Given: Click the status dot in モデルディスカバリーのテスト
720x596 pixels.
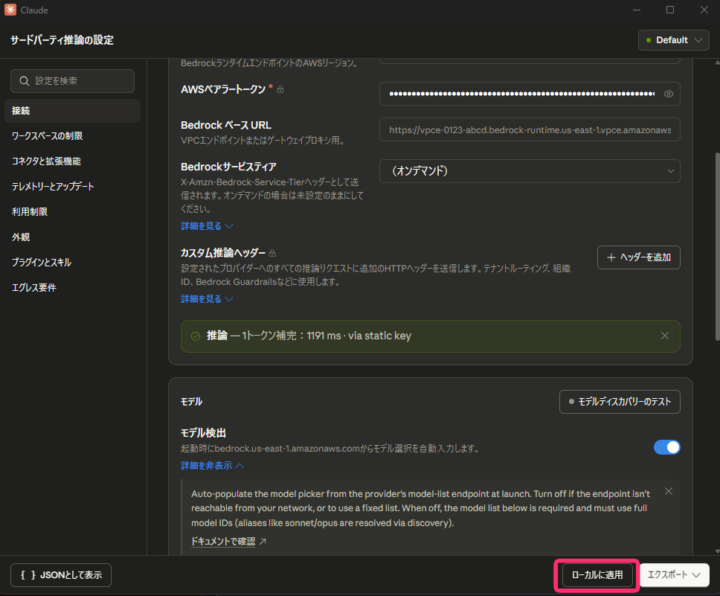Looking at the screenshot, I should tap(571, 402).
